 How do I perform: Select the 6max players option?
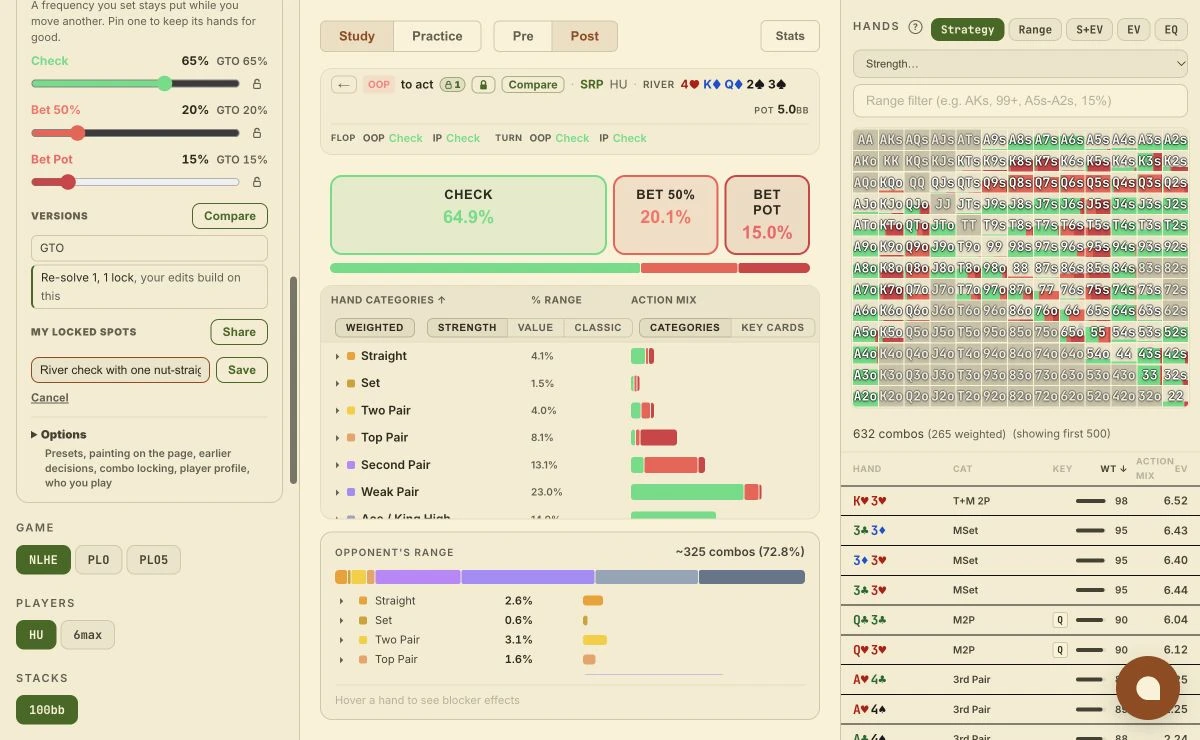[x=88, y=635]
